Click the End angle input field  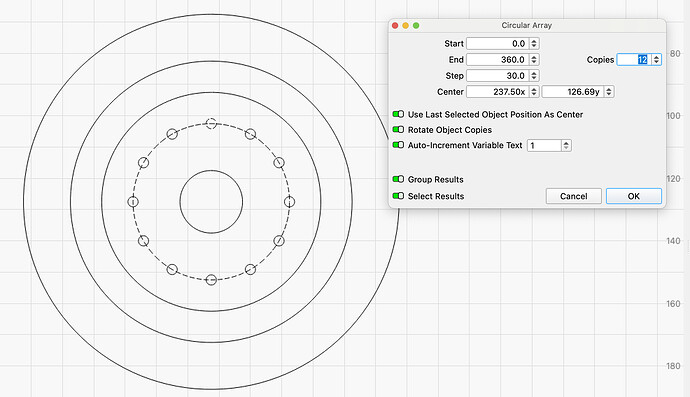point(497,59)
